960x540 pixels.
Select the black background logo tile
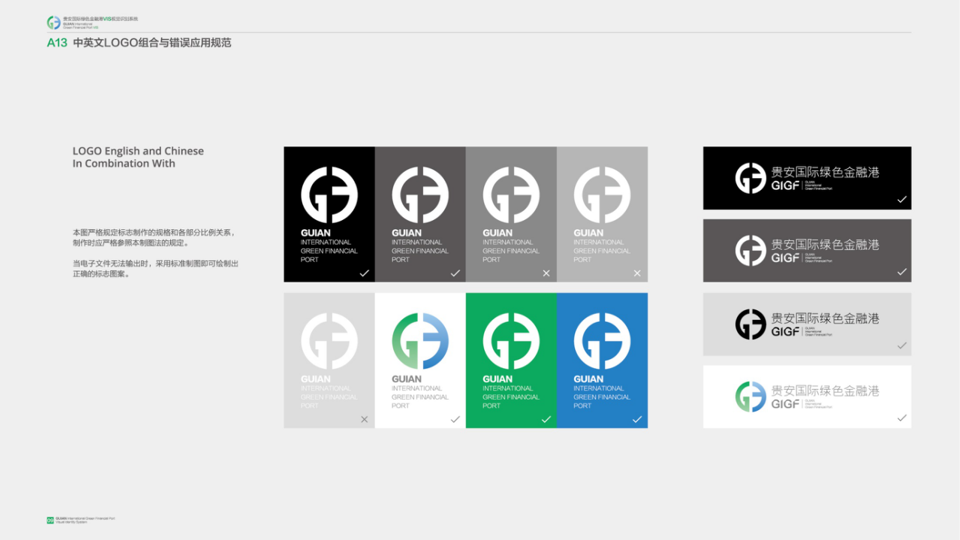click(x=329, y=214)
